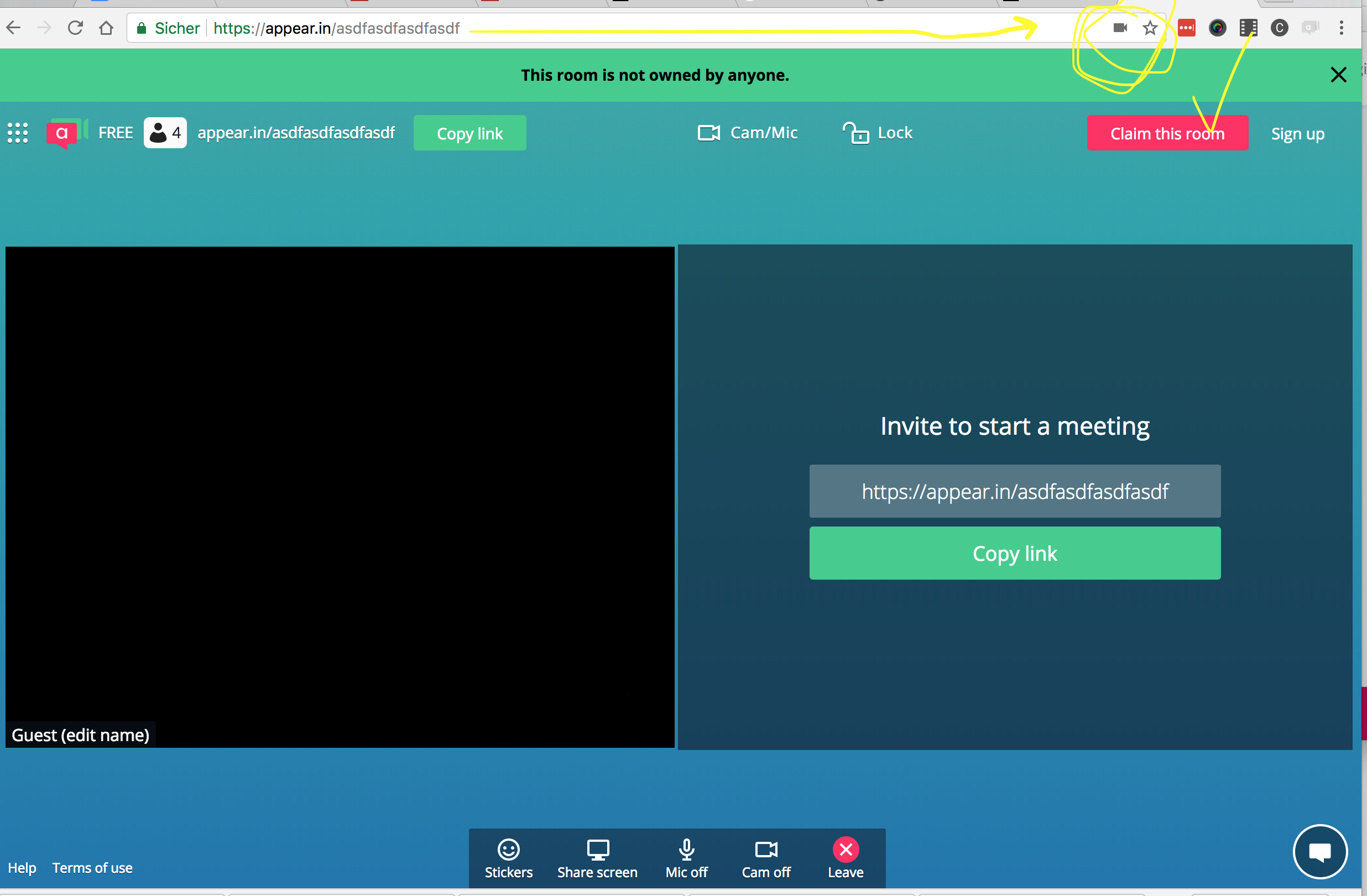Viewport: 1367px width, 896px height.
Task: Click the browser forward arrow
Action: click(44, 28)
